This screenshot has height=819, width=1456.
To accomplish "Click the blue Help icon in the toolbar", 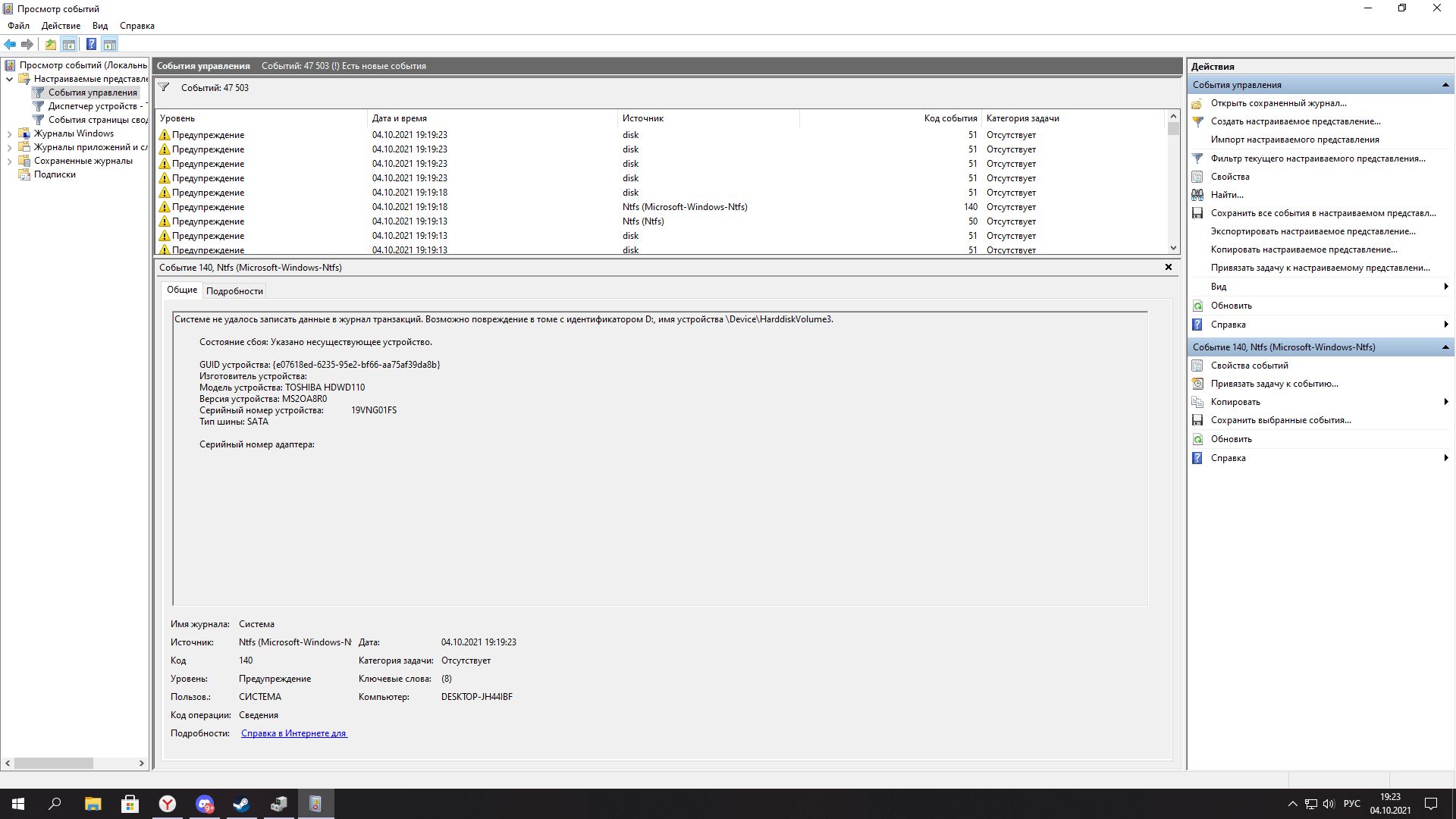I will [x=91, y=44].
